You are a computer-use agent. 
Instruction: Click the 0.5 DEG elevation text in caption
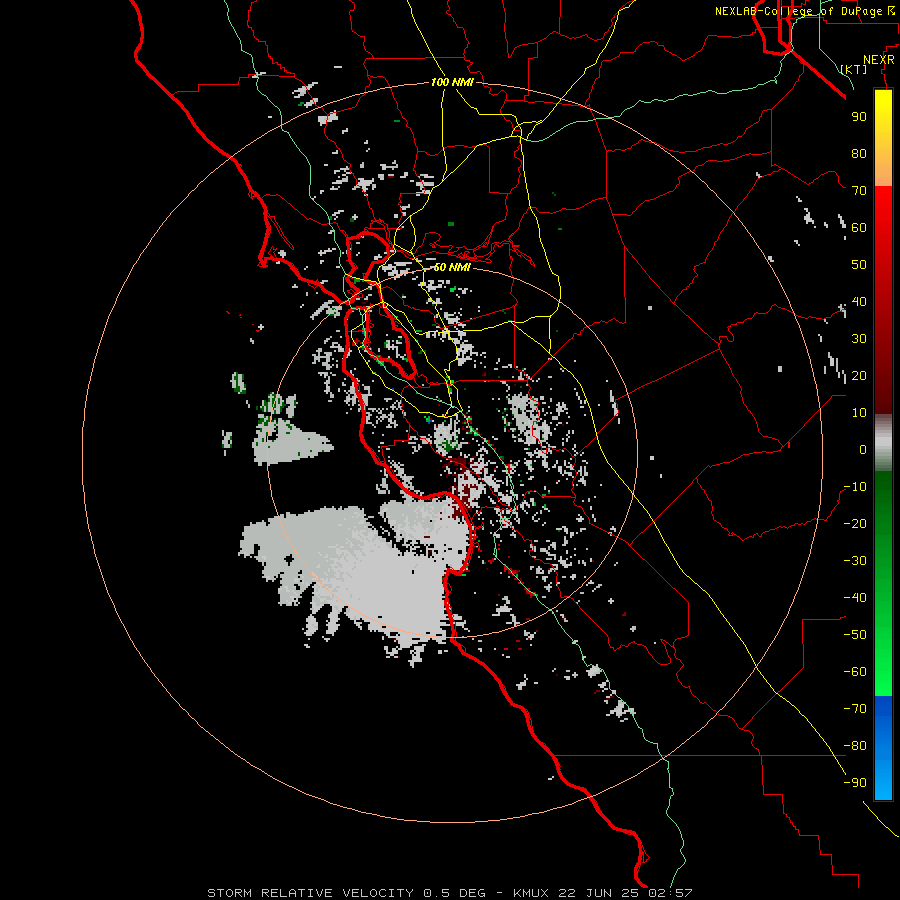coord(454,893)
